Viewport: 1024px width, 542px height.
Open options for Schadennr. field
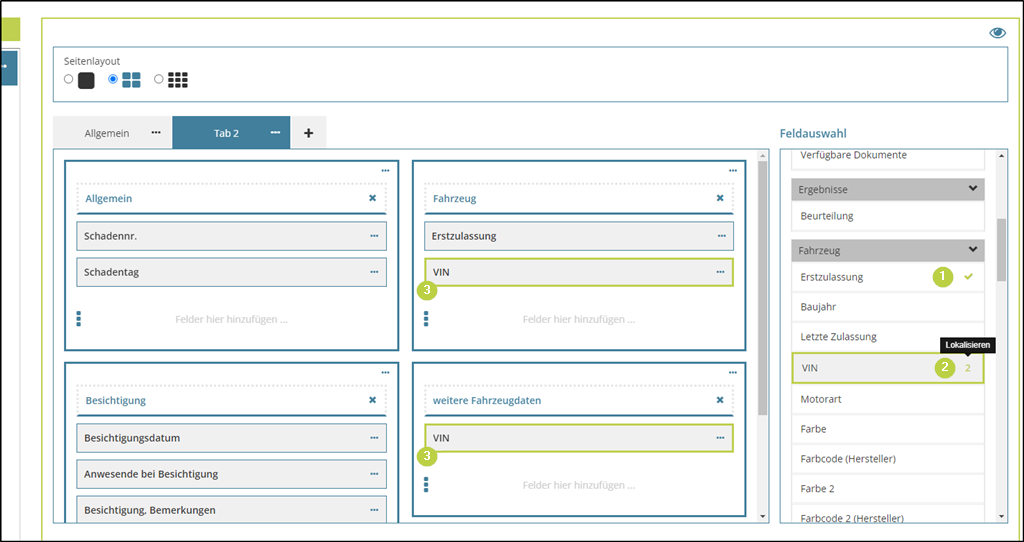(374, 236)
